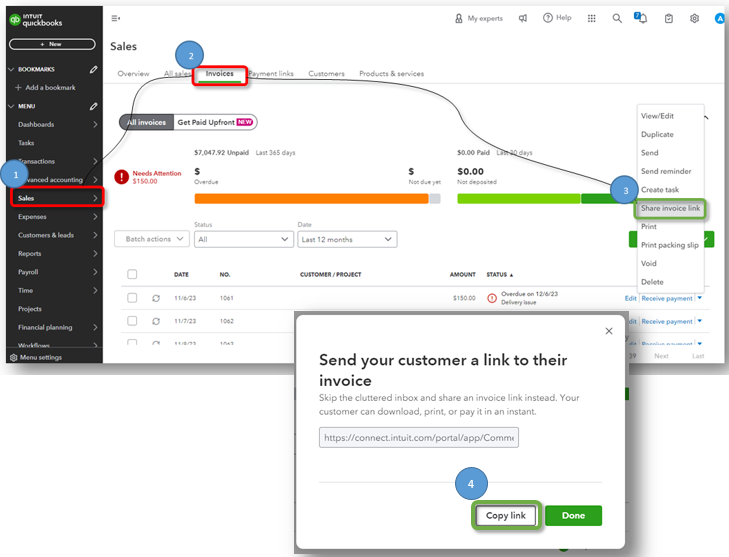Image resolution: width=729 pixels, height=557 pixels.
Task: Click Add a bookmark
Action: pos(45,87)
